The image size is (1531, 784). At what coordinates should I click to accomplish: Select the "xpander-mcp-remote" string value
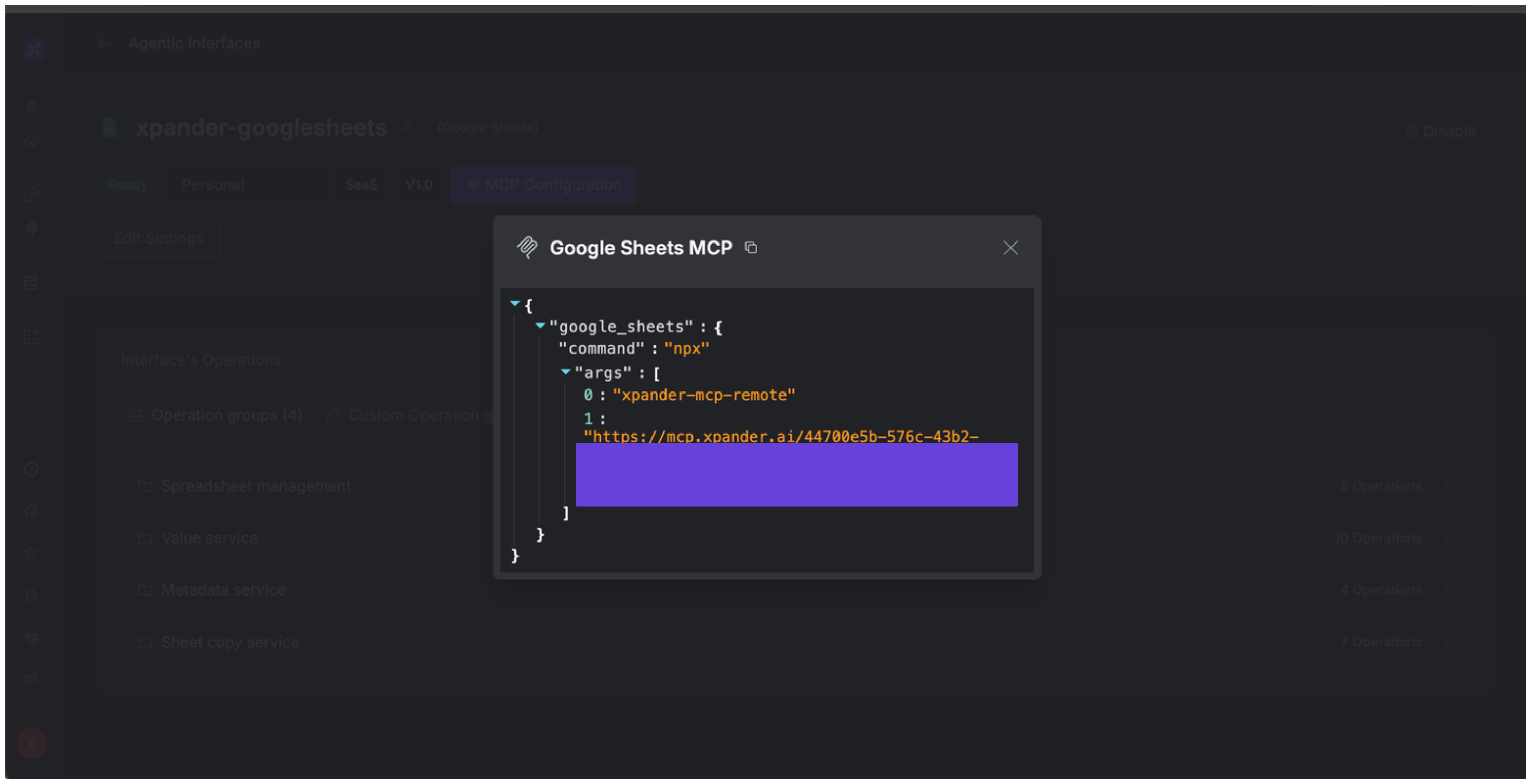pos(703,395)
